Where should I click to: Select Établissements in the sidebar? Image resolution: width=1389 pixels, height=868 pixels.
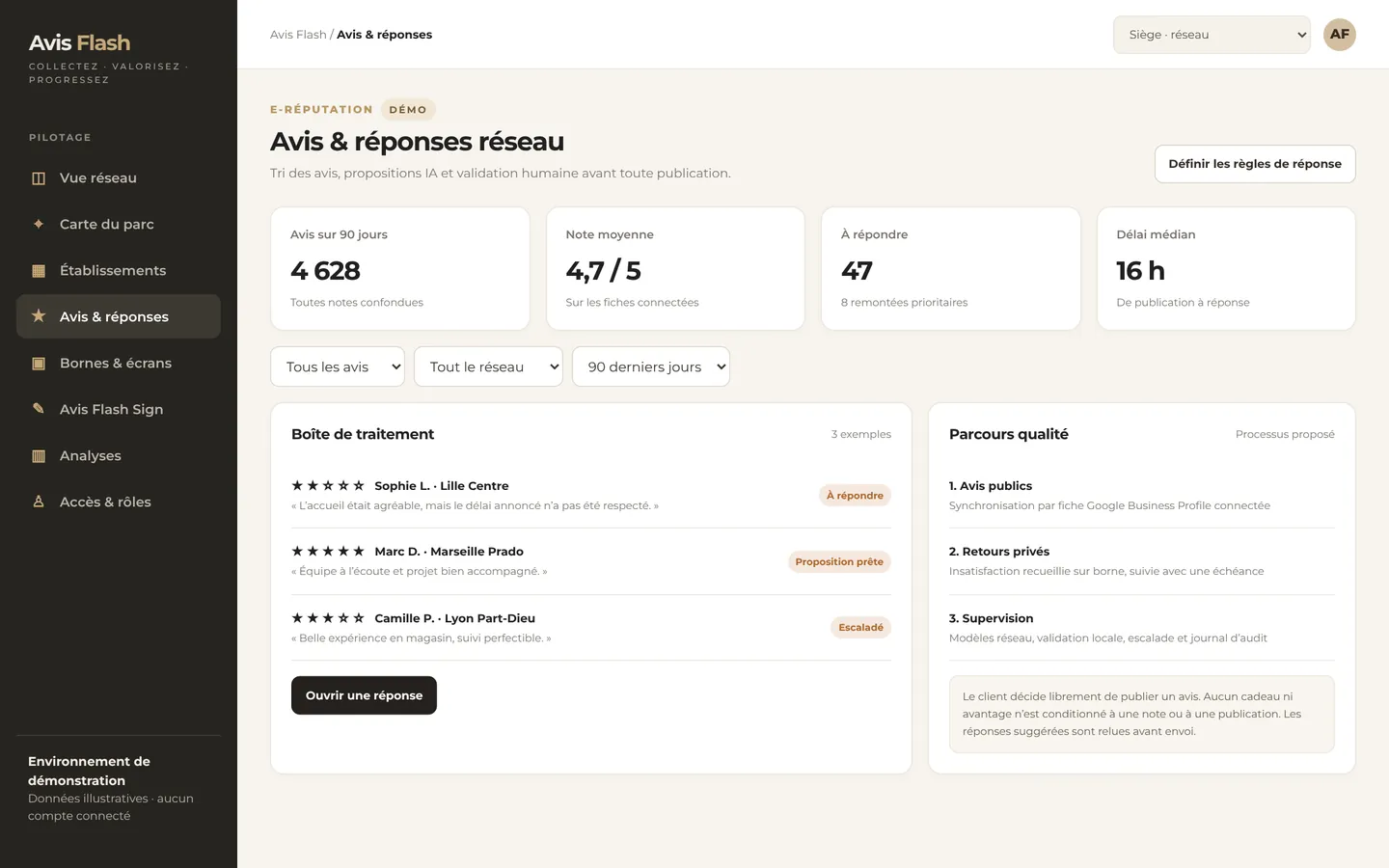(x=119, y=271)
